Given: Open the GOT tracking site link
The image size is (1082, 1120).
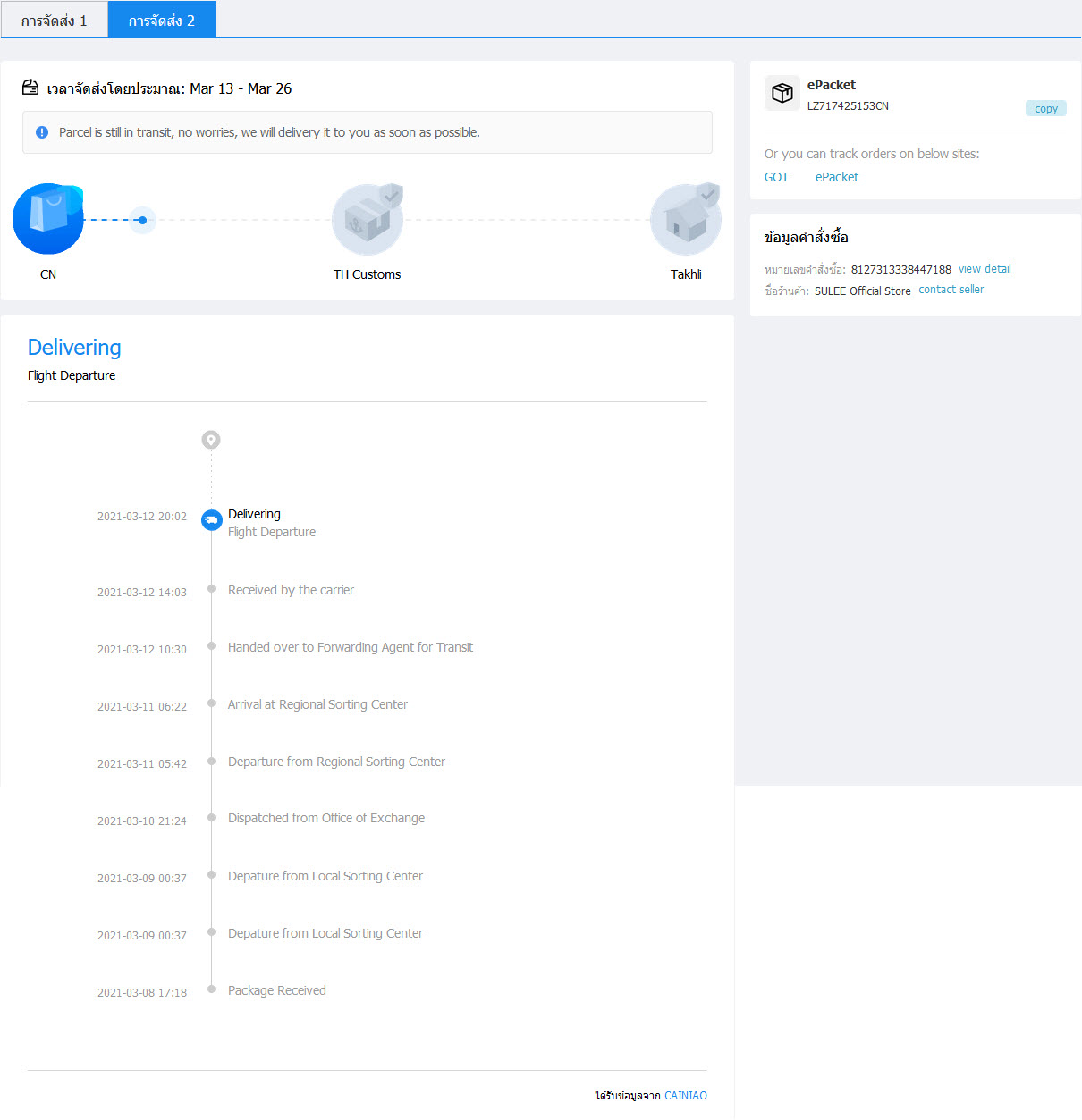Looking at the screenshot, I should point(776,177).
